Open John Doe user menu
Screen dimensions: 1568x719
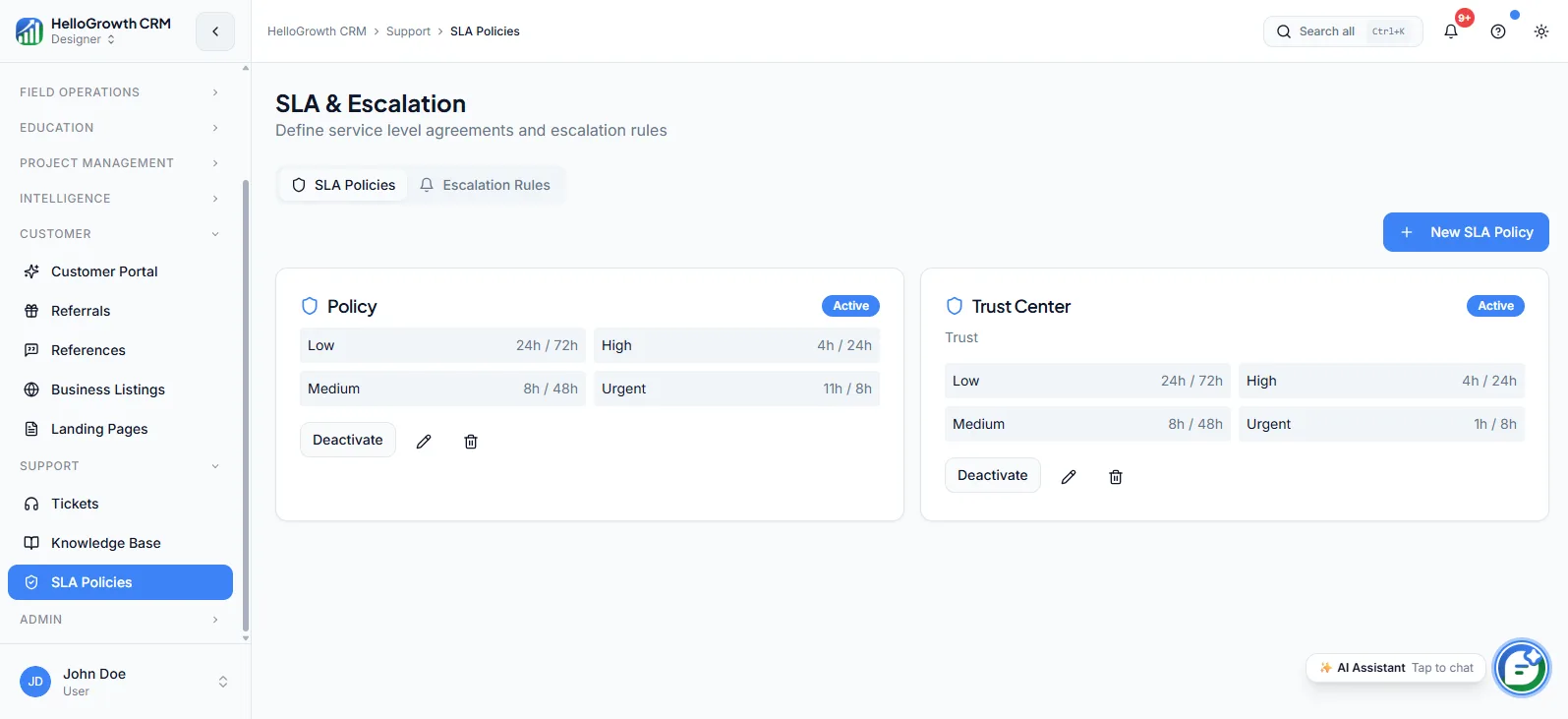125,682
